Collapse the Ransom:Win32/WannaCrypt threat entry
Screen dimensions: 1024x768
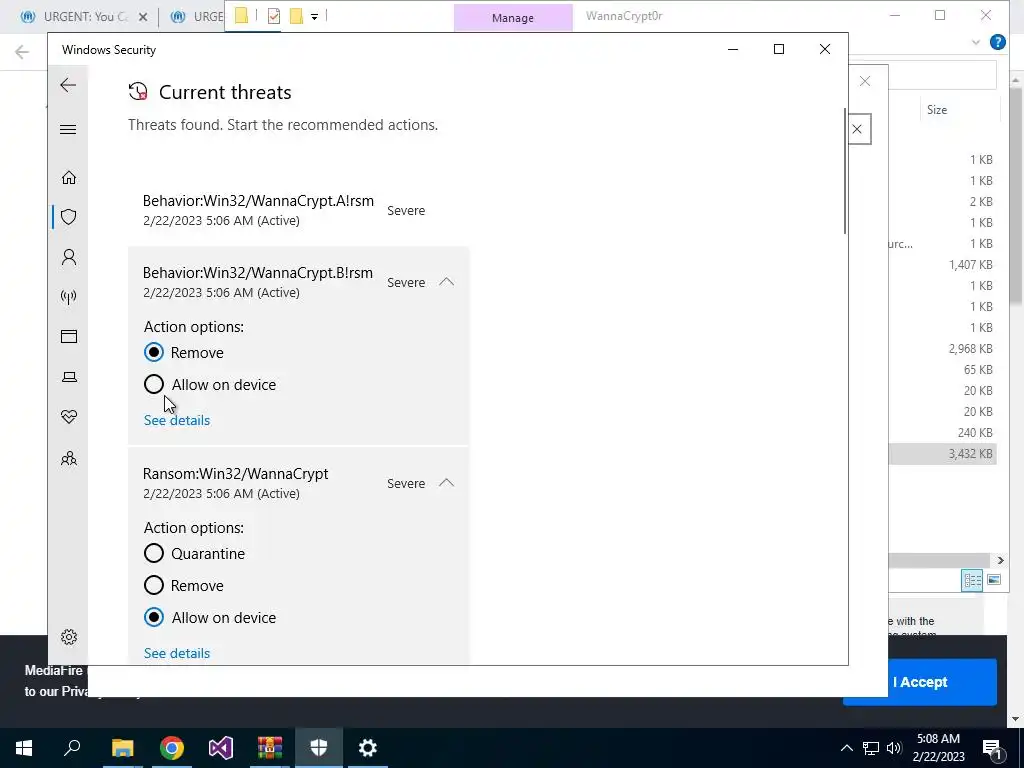point(447,483)
